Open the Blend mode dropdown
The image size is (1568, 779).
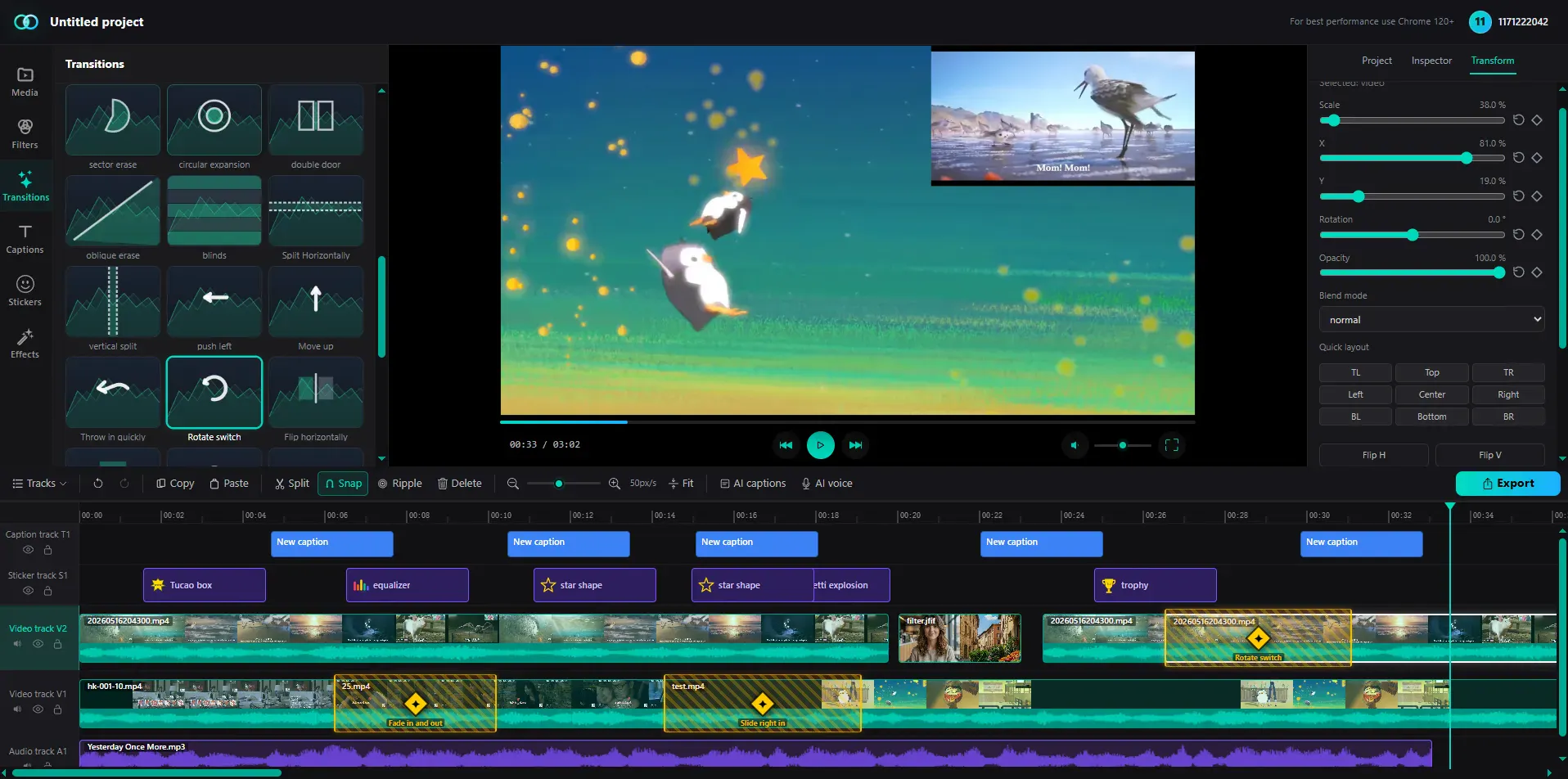click(x=1431, y=320)
